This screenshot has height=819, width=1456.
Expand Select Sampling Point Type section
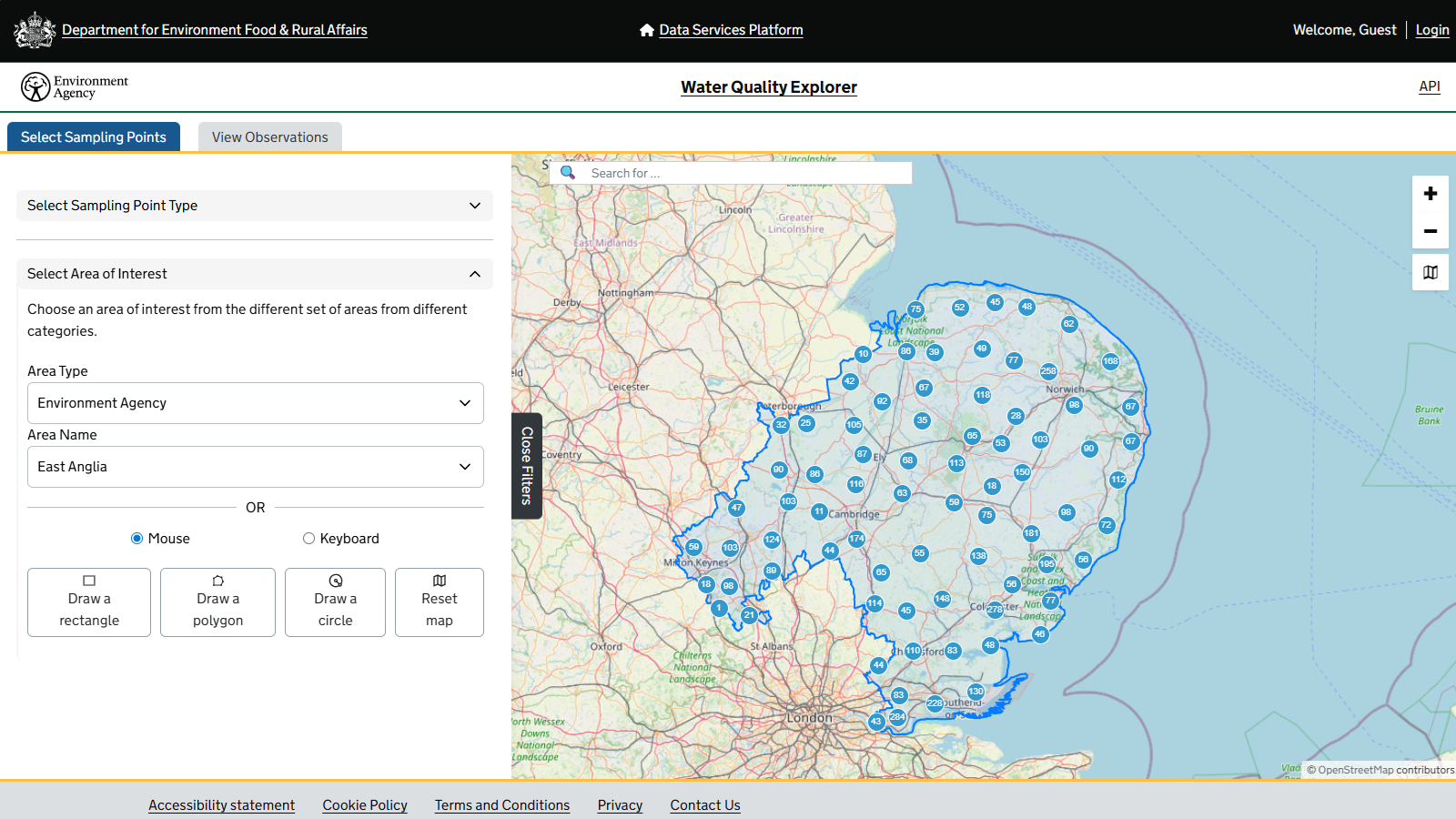(255, 206)
